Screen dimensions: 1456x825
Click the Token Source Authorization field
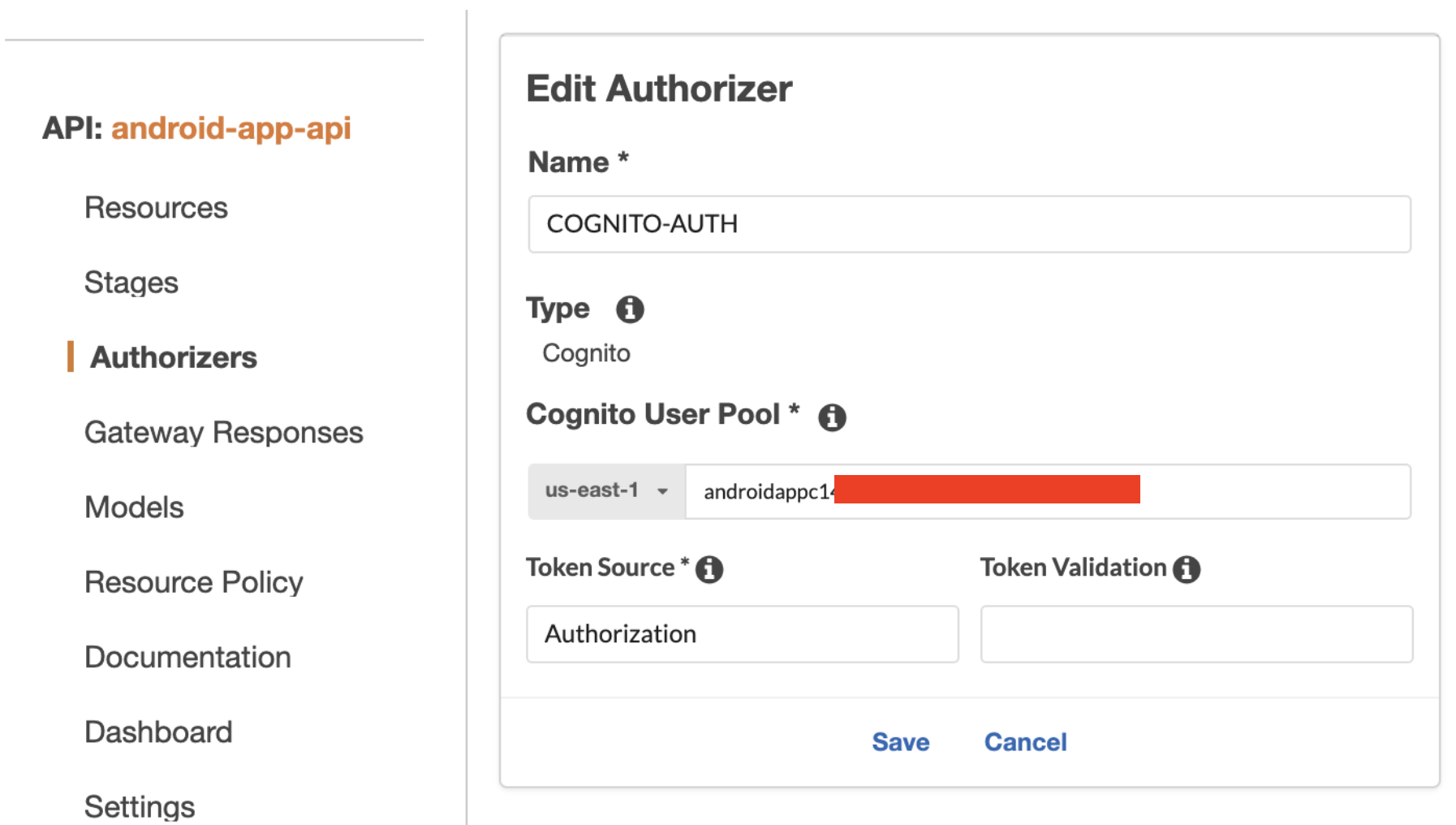[x=742, y=634]
